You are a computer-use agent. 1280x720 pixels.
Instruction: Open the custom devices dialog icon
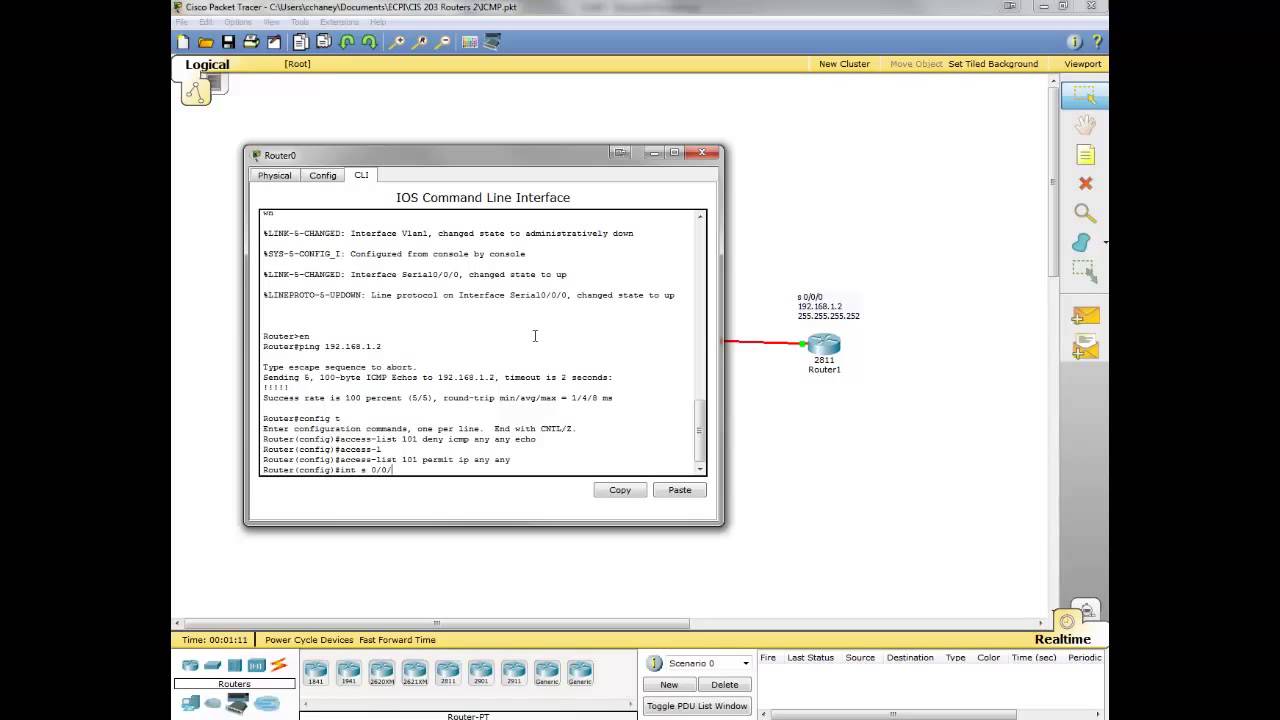point(492,42)
